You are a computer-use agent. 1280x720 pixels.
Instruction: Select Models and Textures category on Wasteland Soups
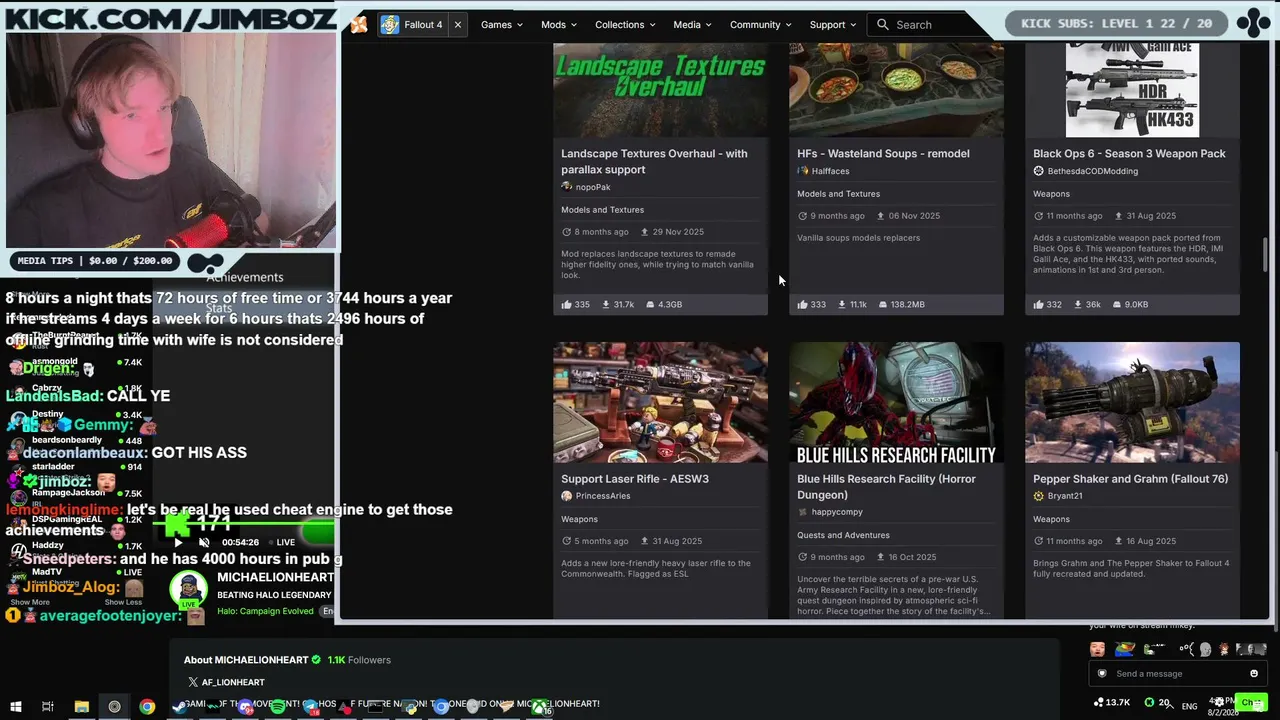click(x=838, y=194)
